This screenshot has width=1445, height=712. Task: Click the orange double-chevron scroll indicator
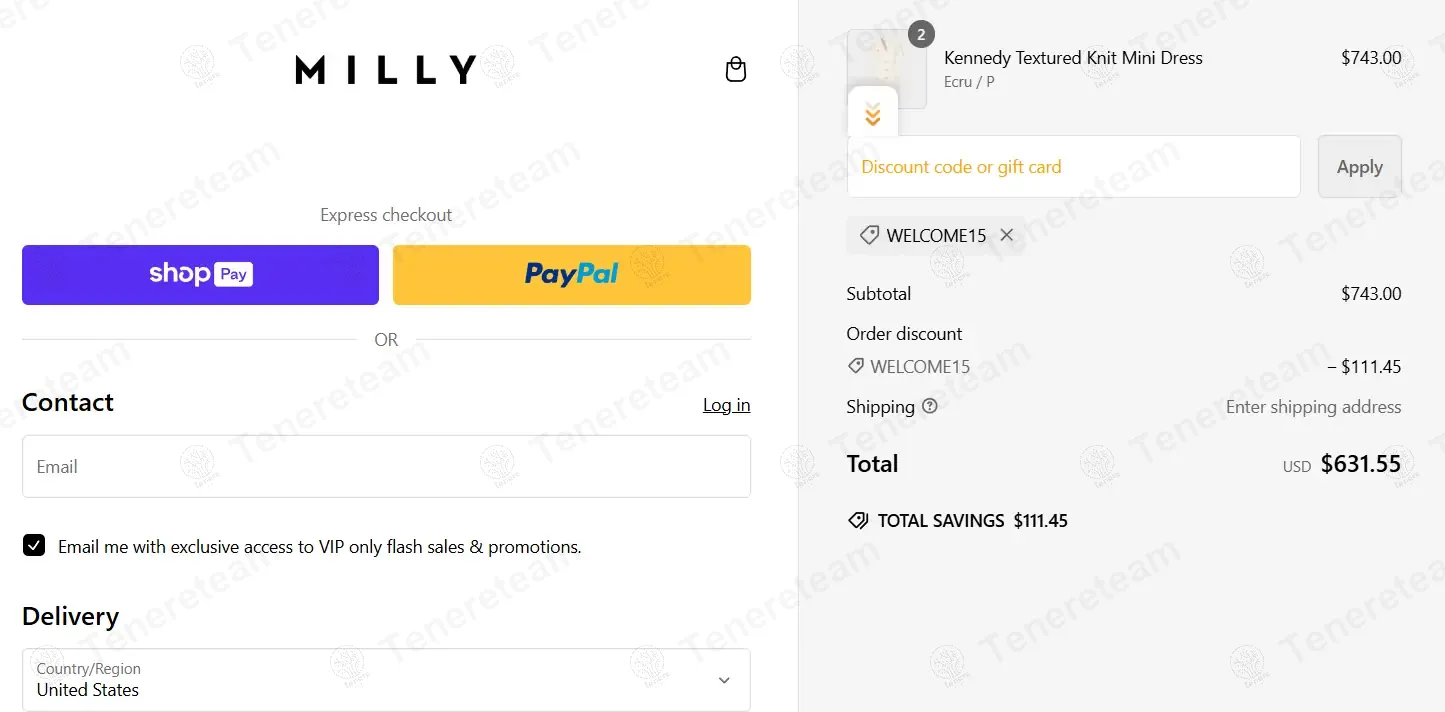click(x=872, y=113)
